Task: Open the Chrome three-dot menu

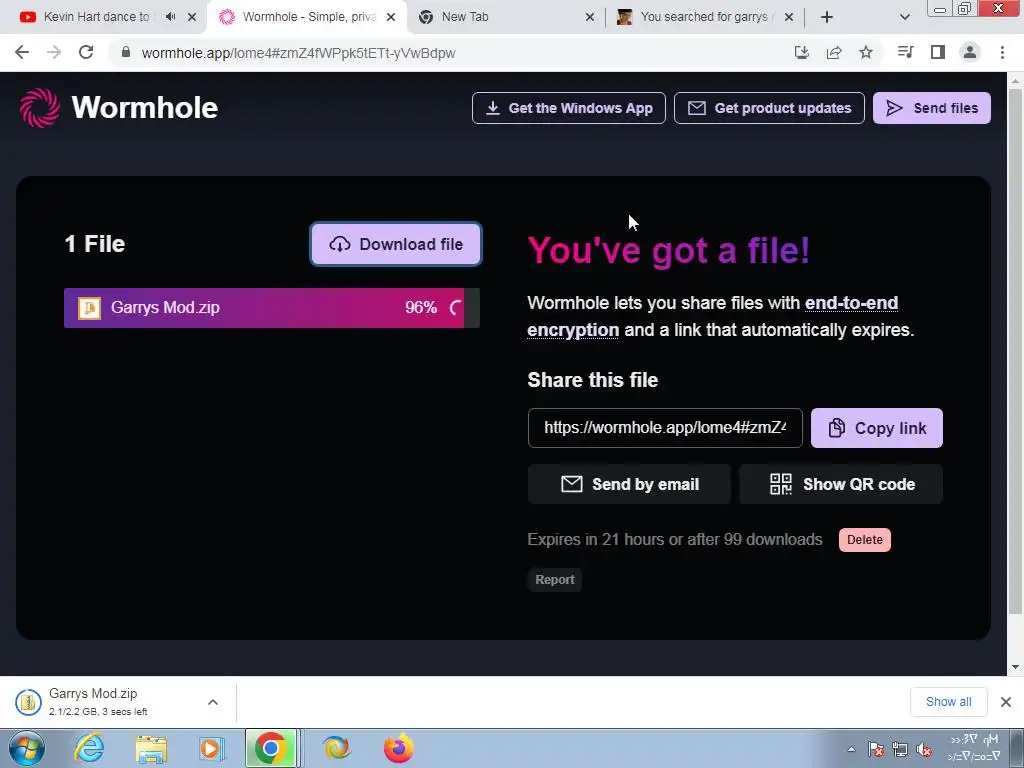Action: (1002, 52)
